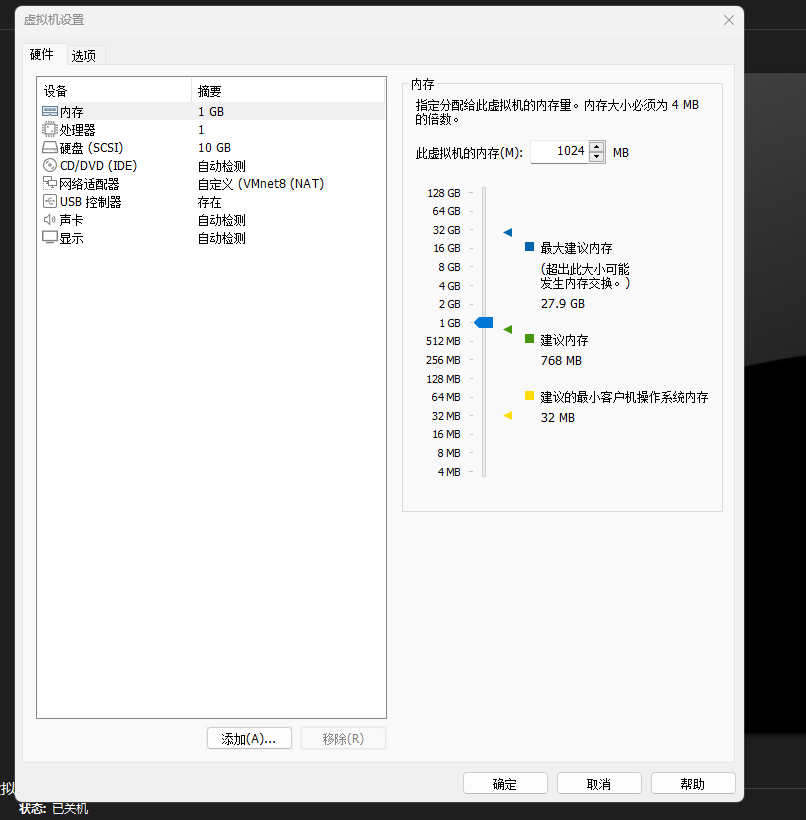Click the 自定义 (VMnet8 (NAT)) summary cell
The image size is (806, 820).
[261, 184]
